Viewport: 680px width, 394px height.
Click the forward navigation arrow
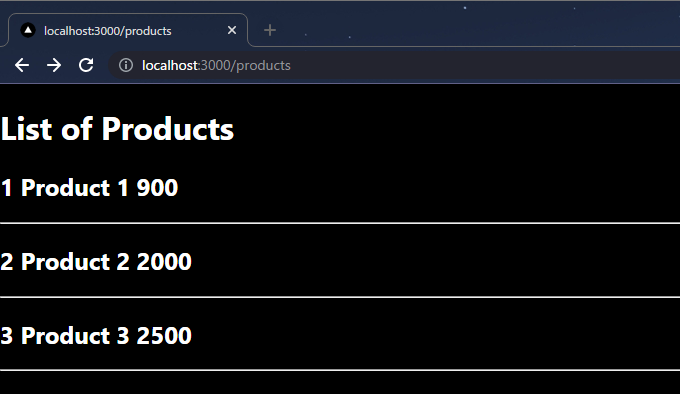click(x=54, y=65)
